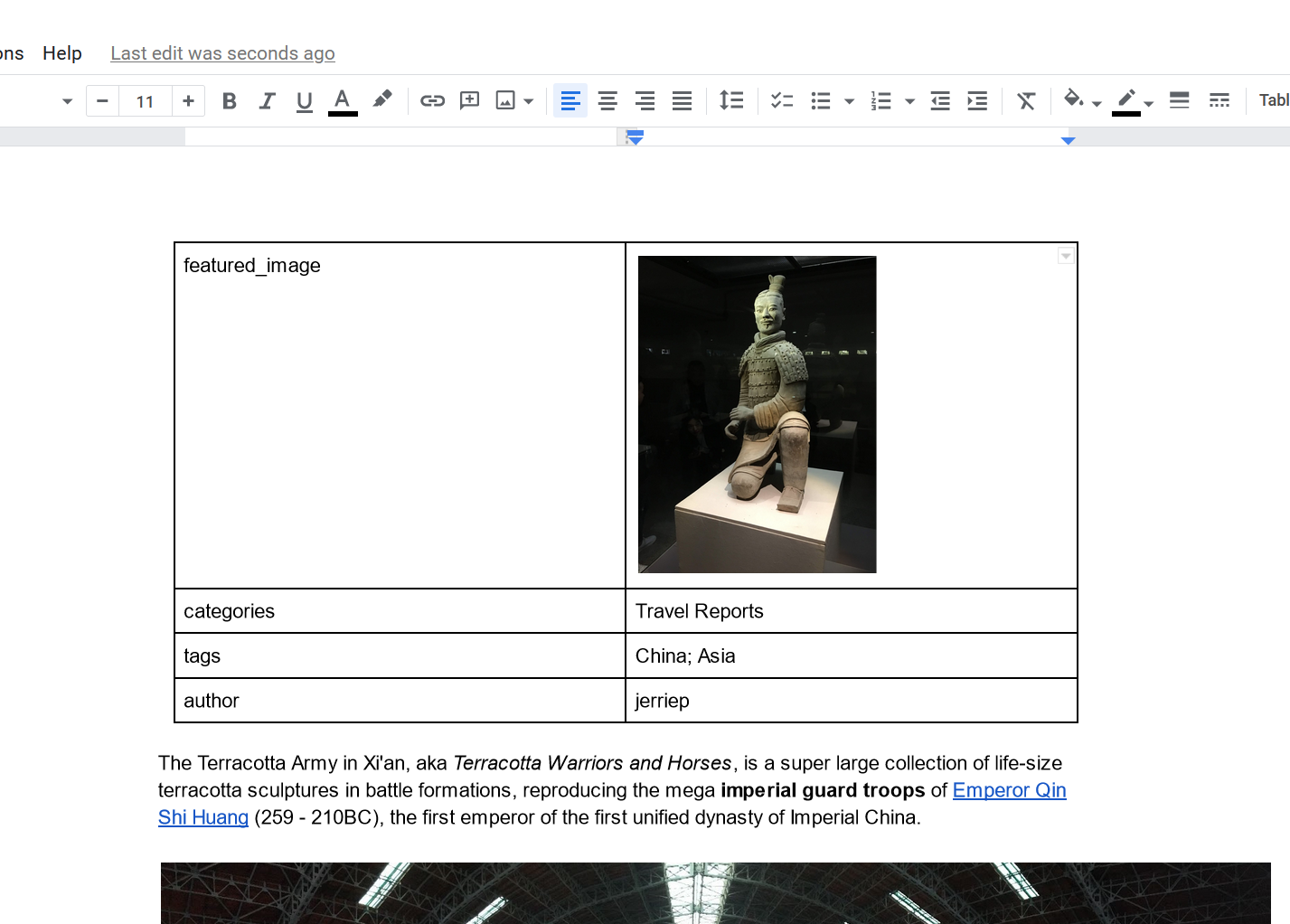This screenshot has width=1290, height=924.
Task: Increase font size with plus button
Action: (x=188, y=100)
